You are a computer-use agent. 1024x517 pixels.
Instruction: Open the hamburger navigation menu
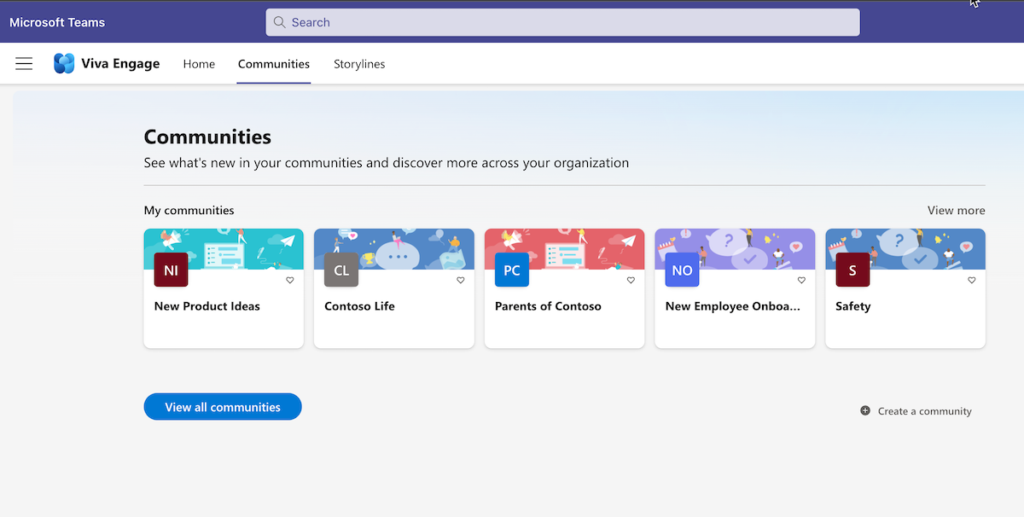[x=24, y=63]
